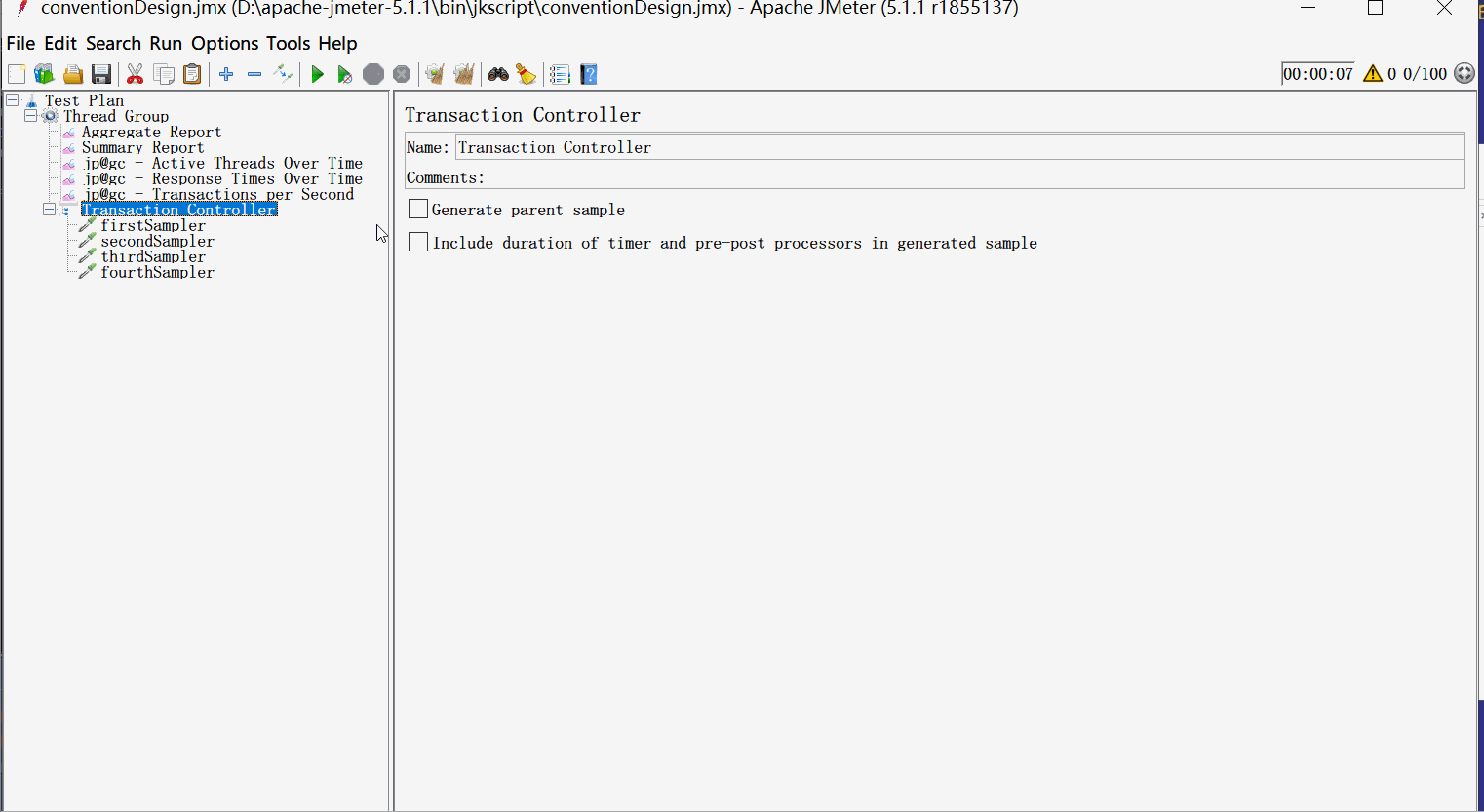1484x812 pixels.
Task: Start test with no pauses
Action: click(x=344, y=74)
